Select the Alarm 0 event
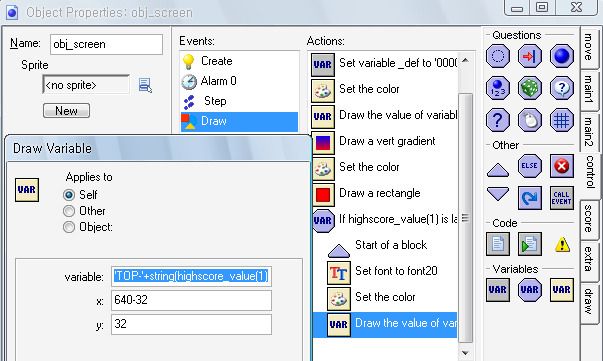603x361 pixels. click(239, 81)
